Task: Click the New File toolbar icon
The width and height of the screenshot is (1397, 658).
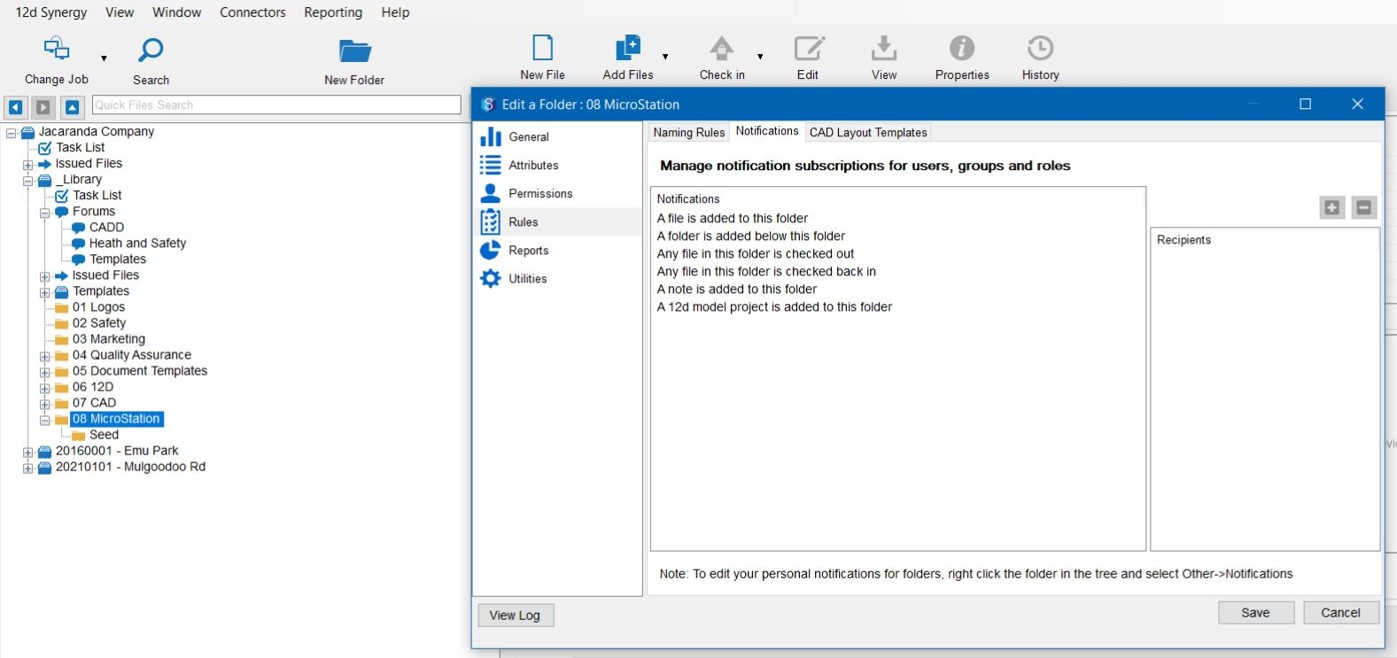Action: tap(543, 49)
